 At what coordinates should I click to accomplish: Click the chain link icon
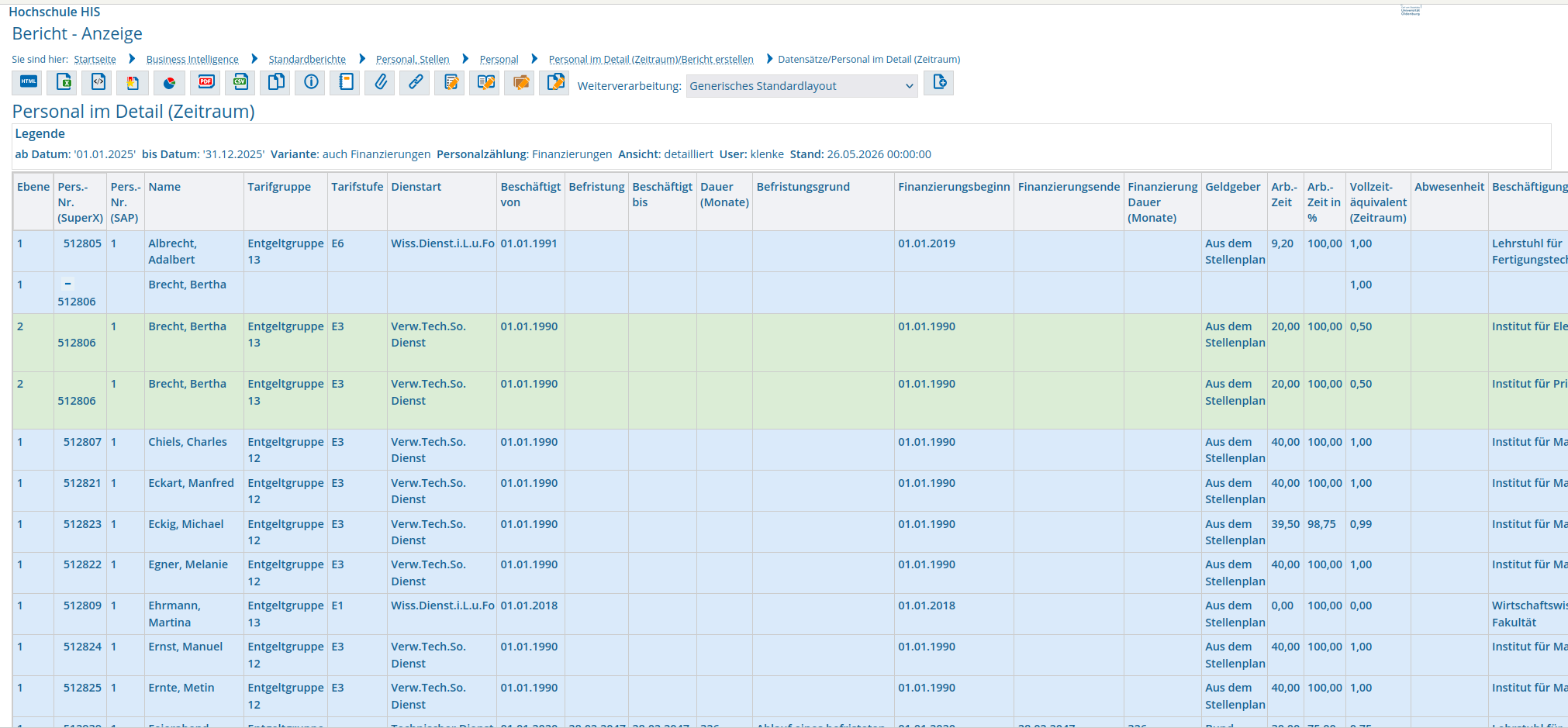[x=416, y=82]
